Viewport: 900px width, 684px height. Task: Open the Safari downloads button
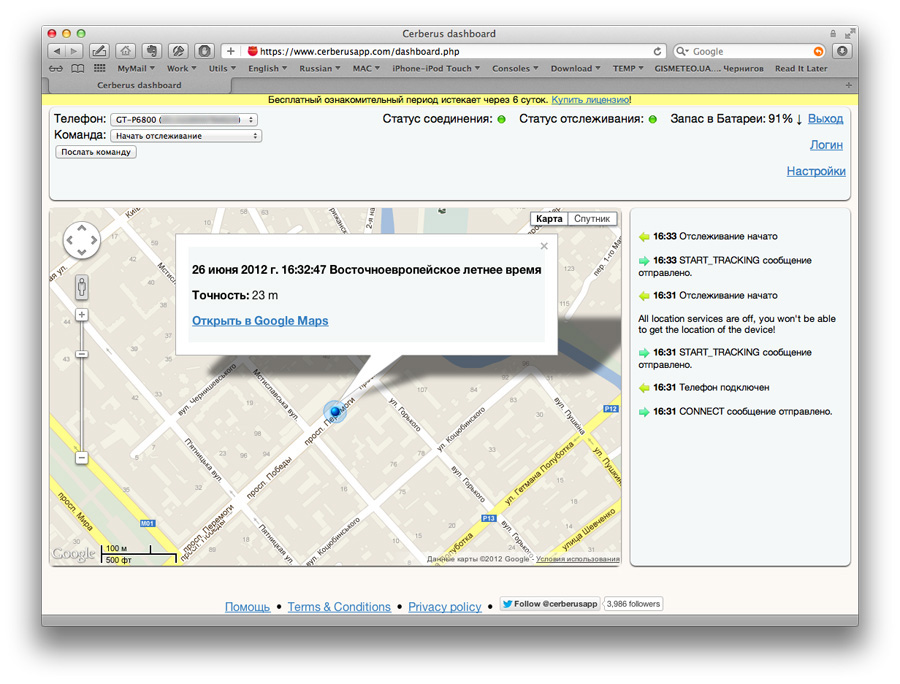842,51
